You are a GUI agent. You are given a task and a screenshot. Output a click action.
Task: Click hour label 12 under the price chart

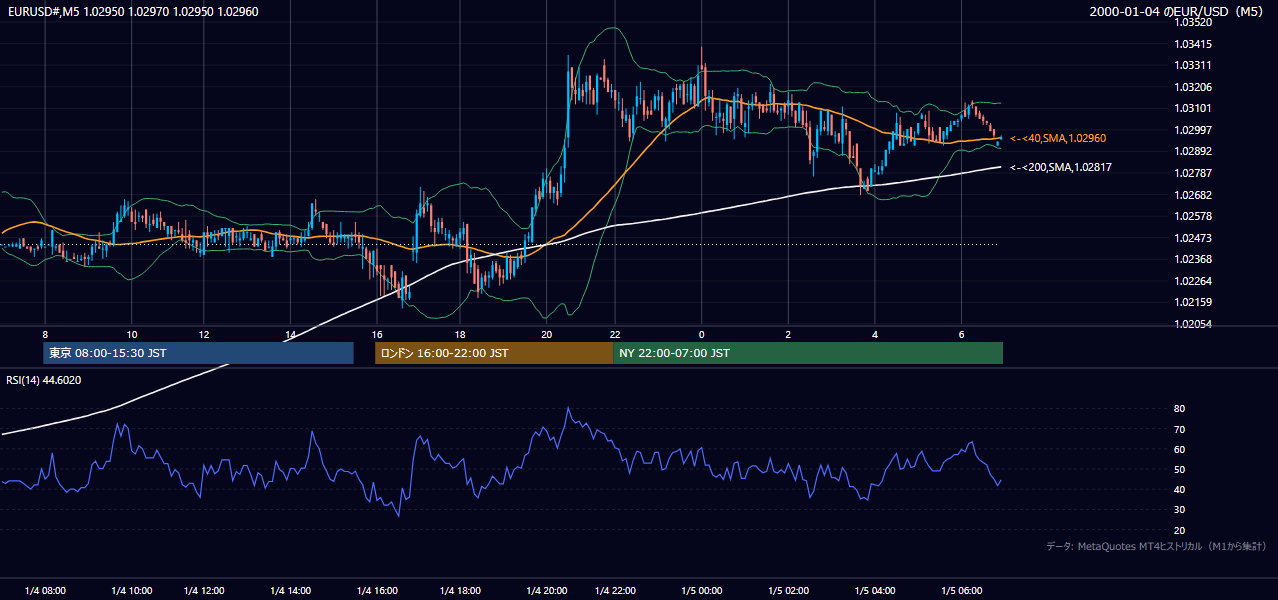[x=204, y=334]
